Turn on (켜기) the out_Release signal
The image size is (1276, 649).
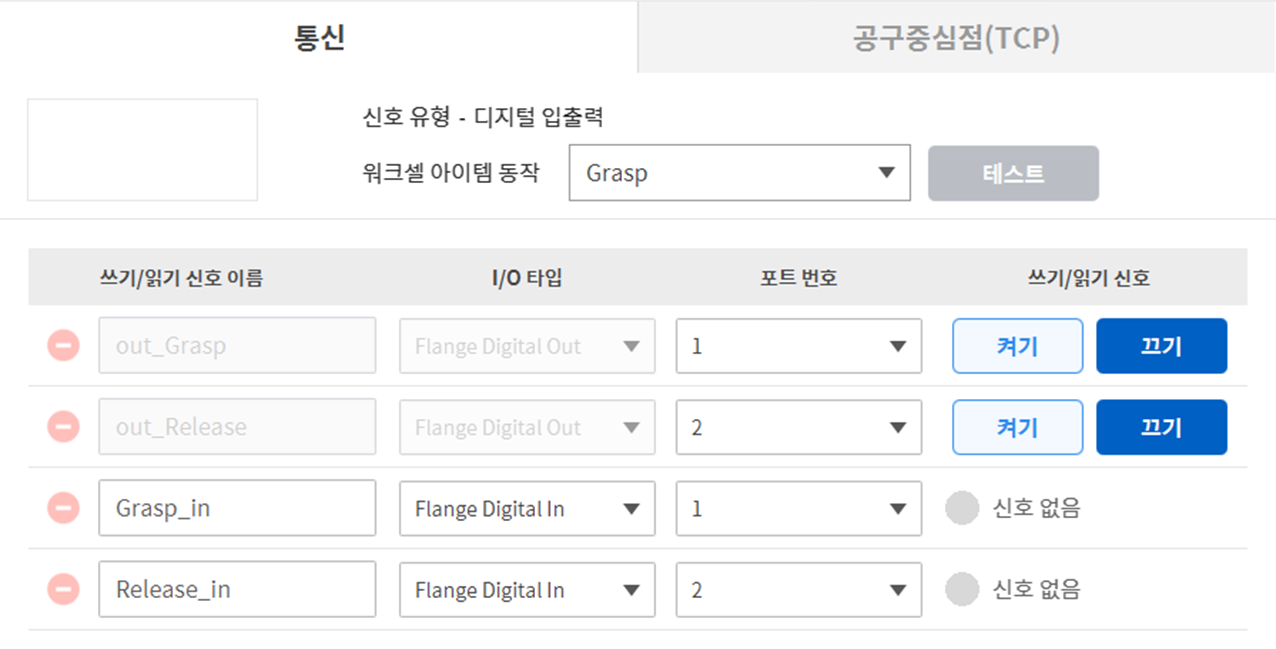click(x=1017, y=427)
